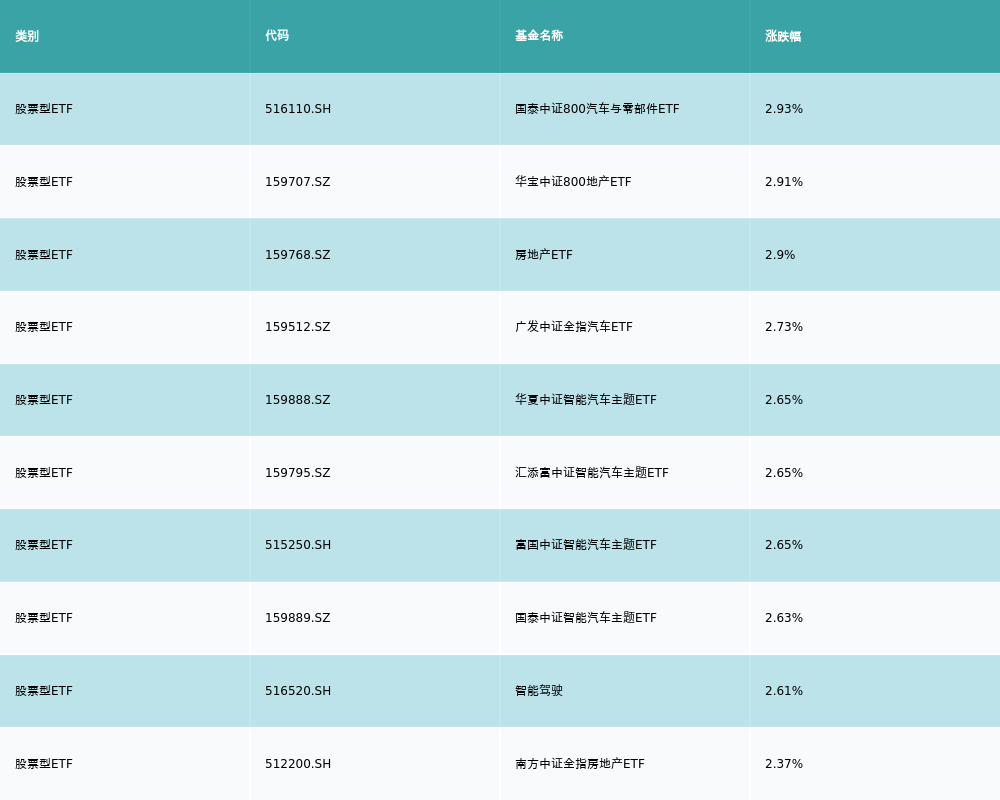Click 股票型ETF in the 159795.SZ row

pyautogui.click(x=44, y=473)
